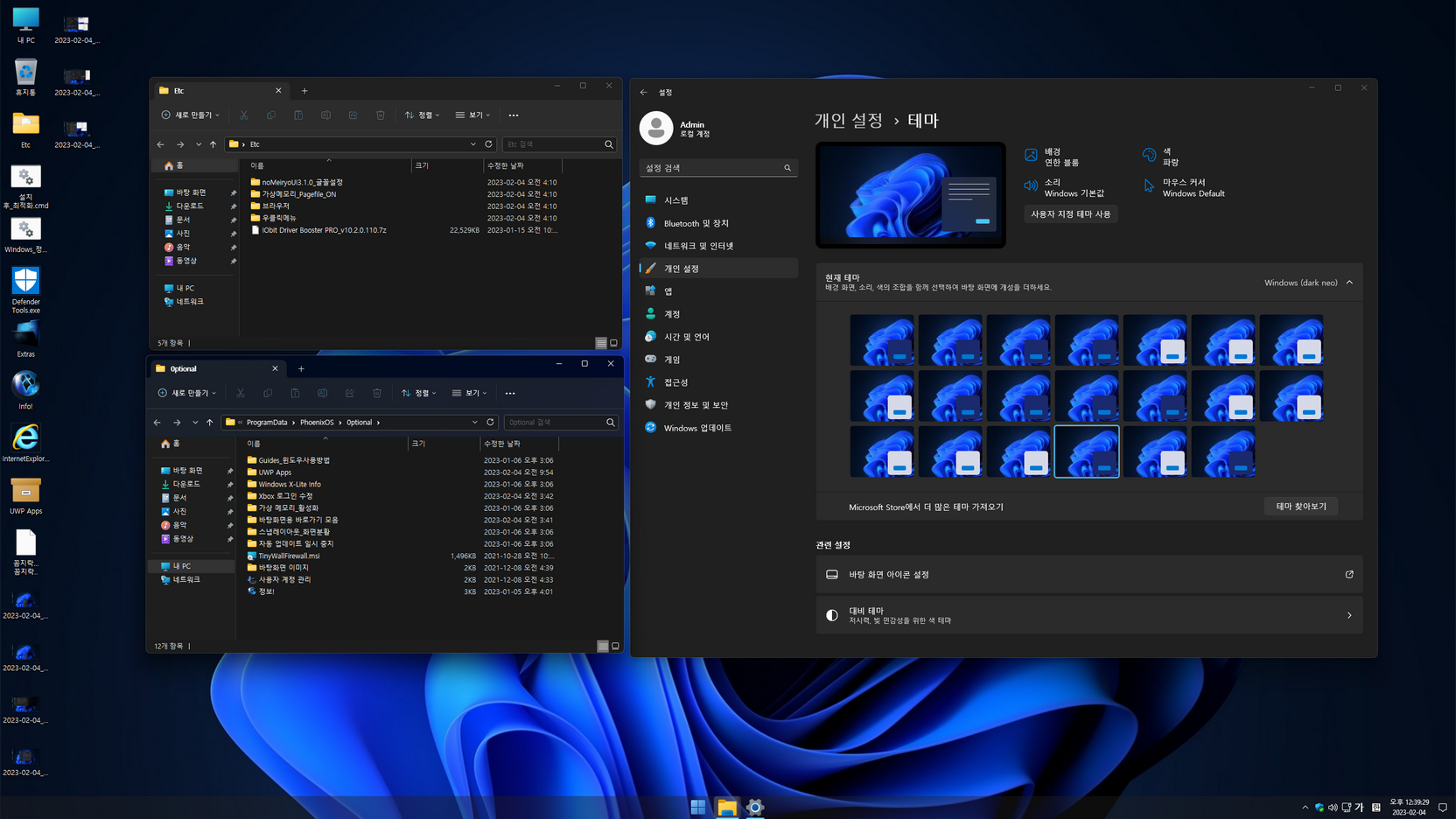The width and height of the screenshot is (1456, 819).
Task: Add a new tab in Etc window
Action: pyautogui.click(x=304, y=91)
